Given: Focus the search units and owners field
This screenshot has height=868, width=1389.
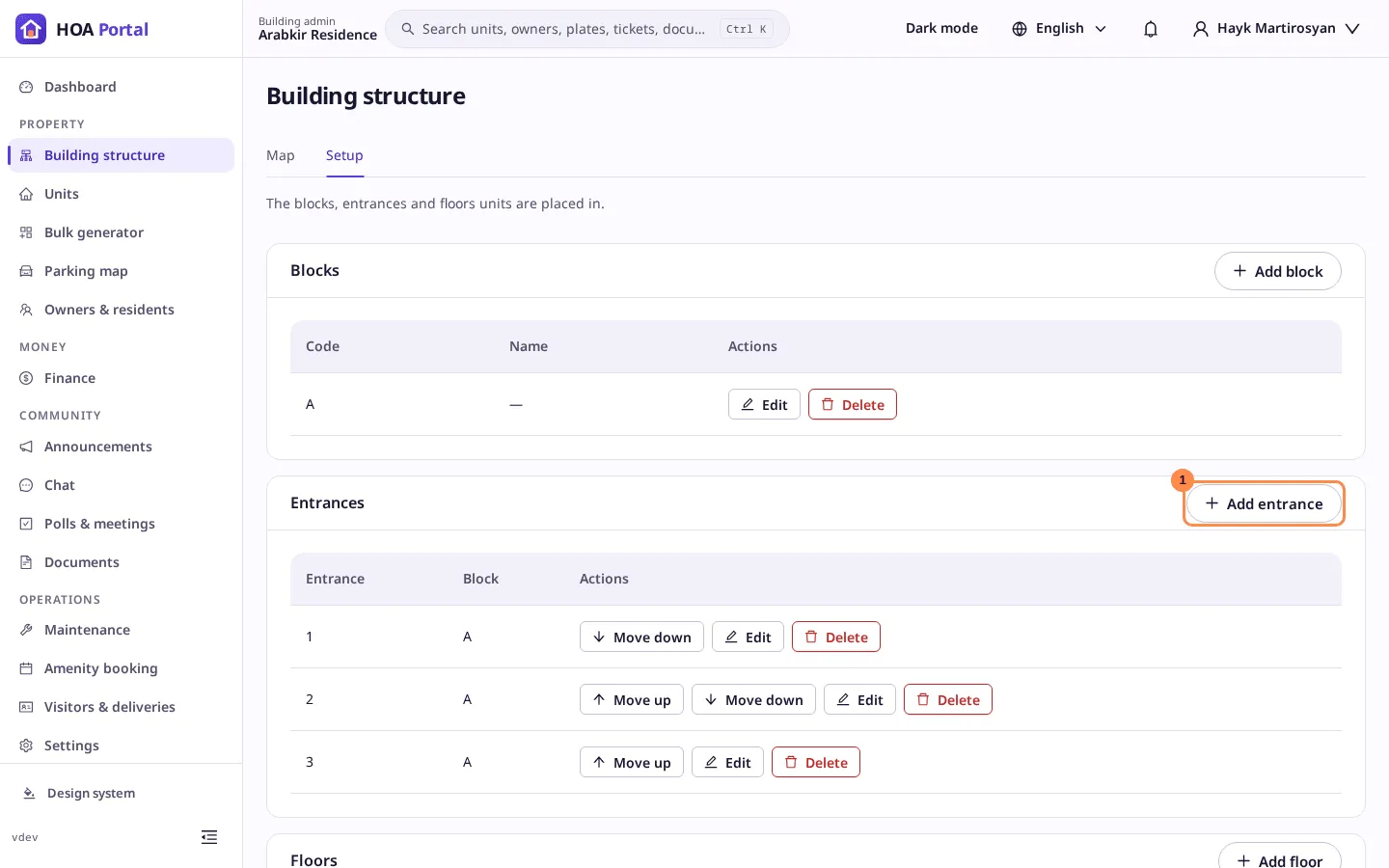Looking at the screenshot, I should pos(587,29).
